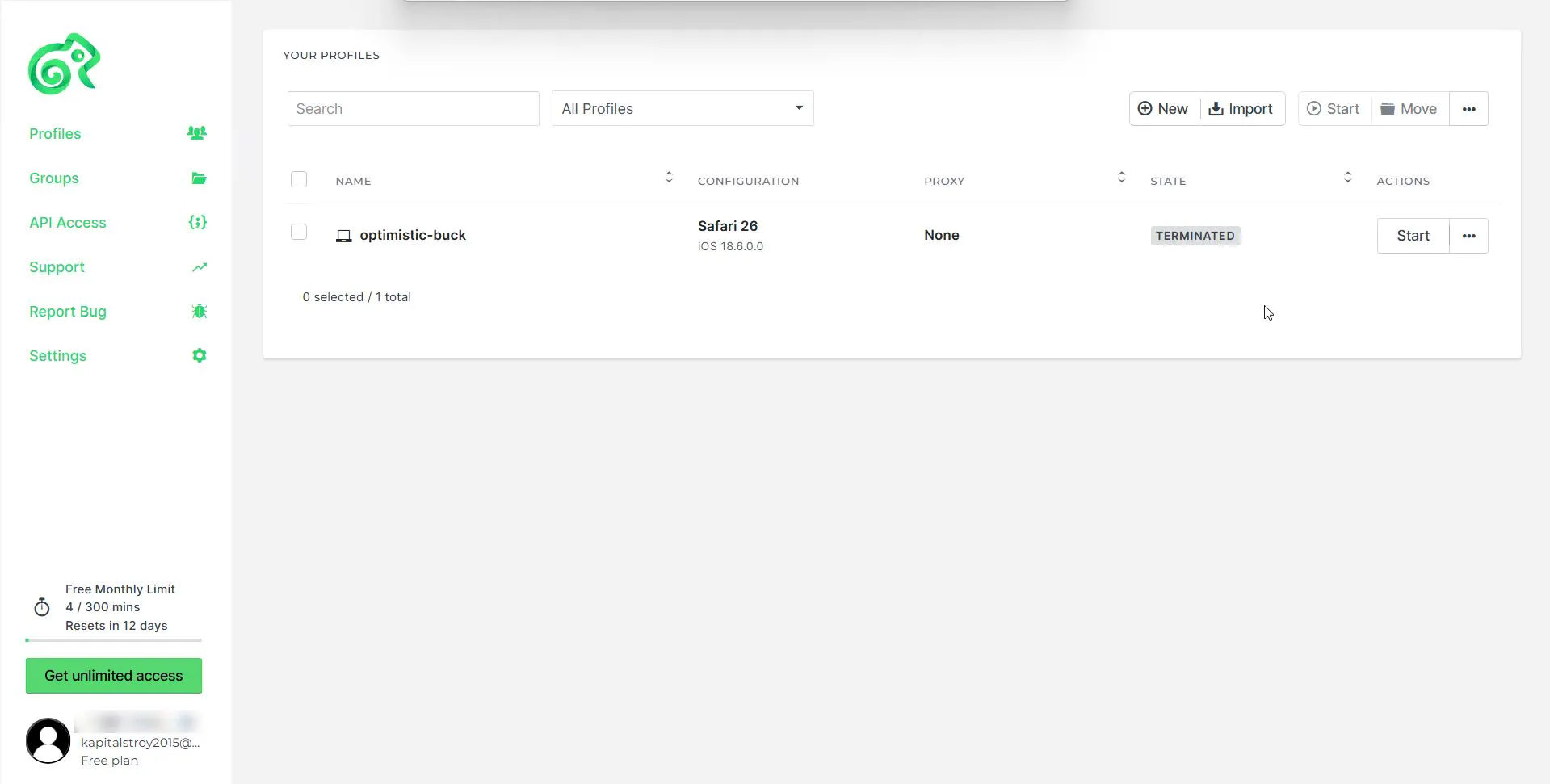
Task: Click the user avatar icon
Action: pyautogui.click(x=48, y=740)
